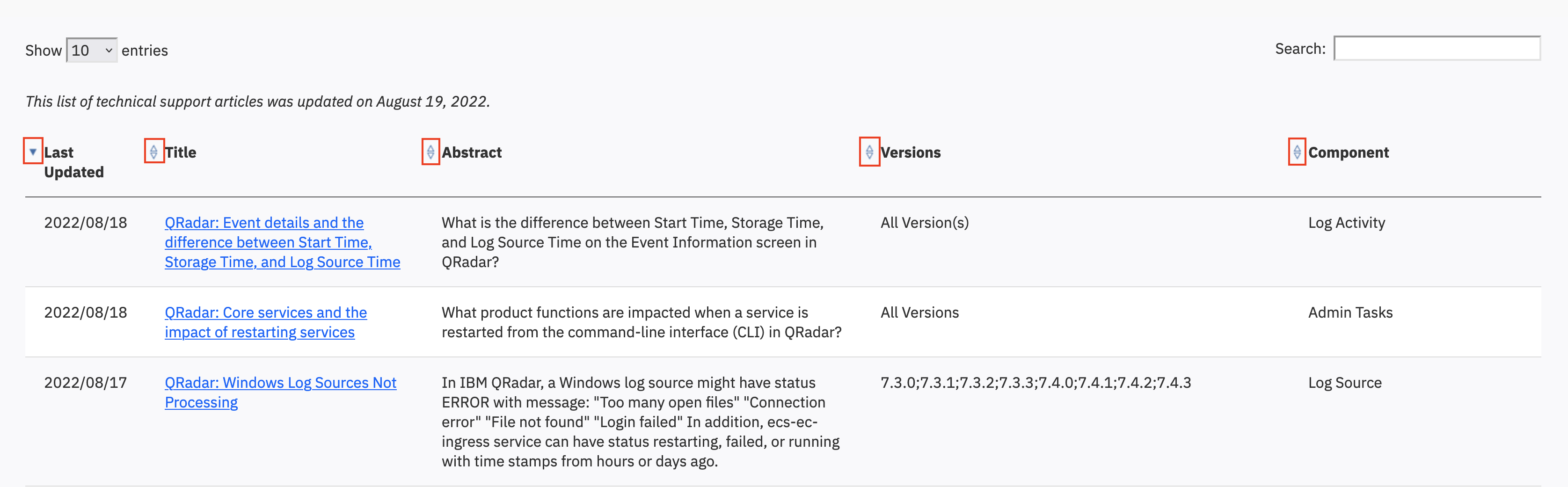Screen dimensions: 1568x487
Task: Open the Show entries dropdown
Action: coord(91,50)
